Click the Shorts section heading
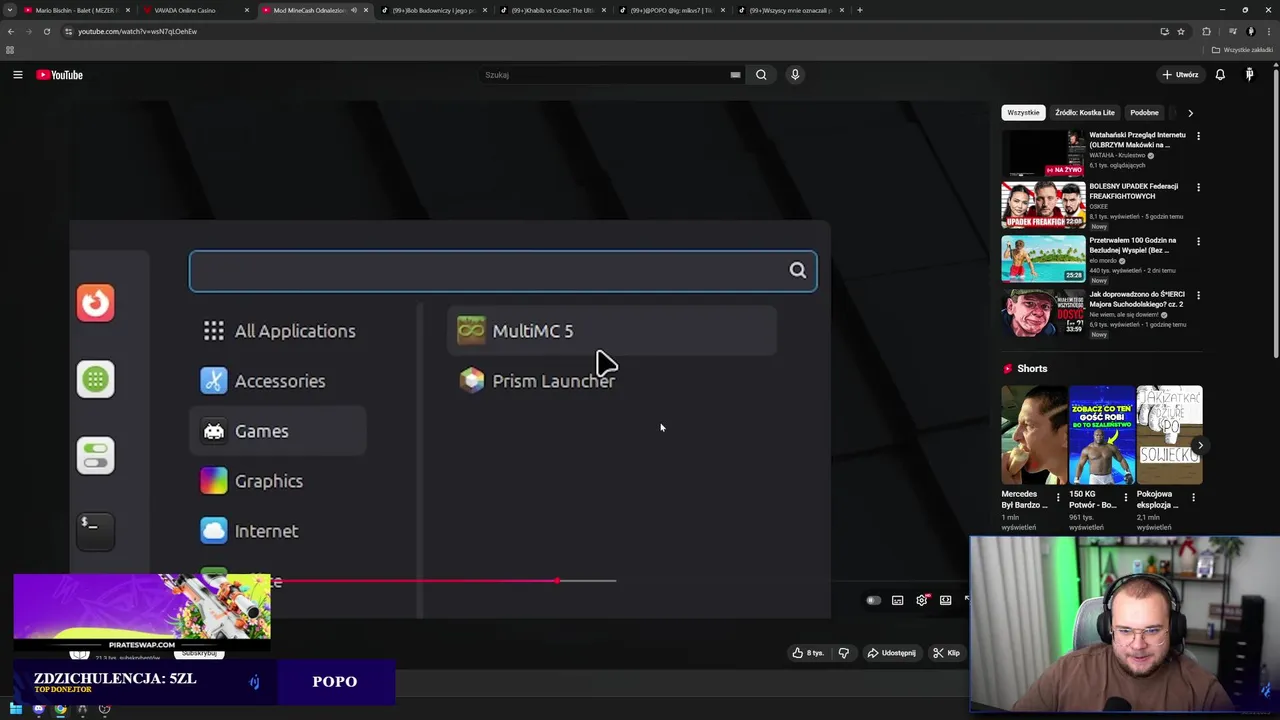Image resolution: width=1280 pixels, height=720 pixels. 1032,368
